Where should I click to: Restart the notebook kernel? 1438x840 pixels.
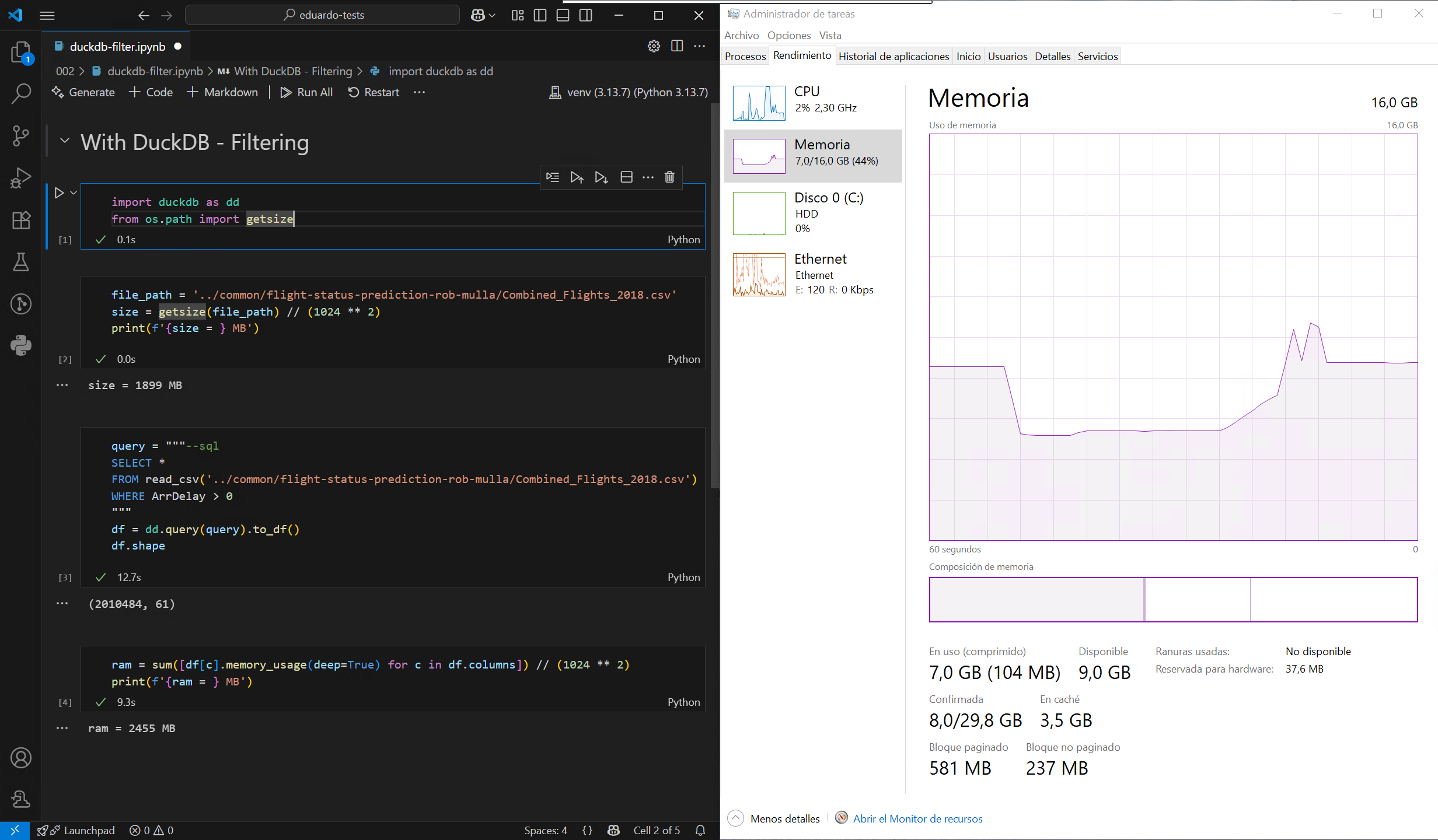(374, 92)
